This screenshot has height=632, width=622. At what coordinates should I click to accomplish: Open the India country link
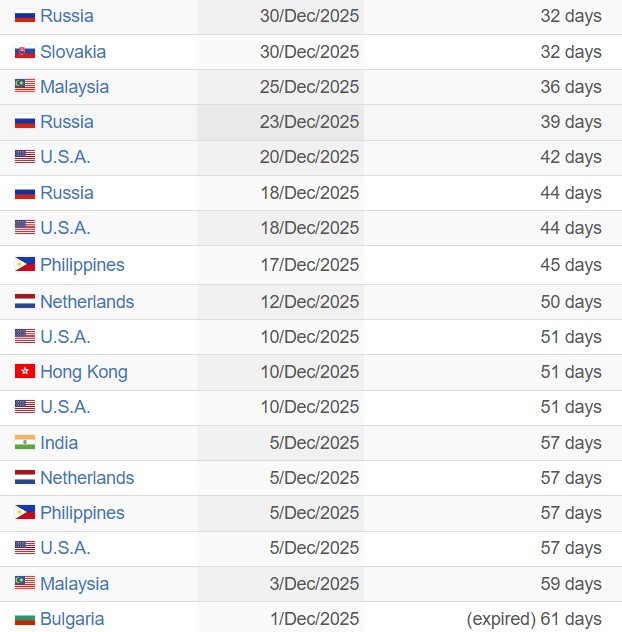(x=59, y=443)
